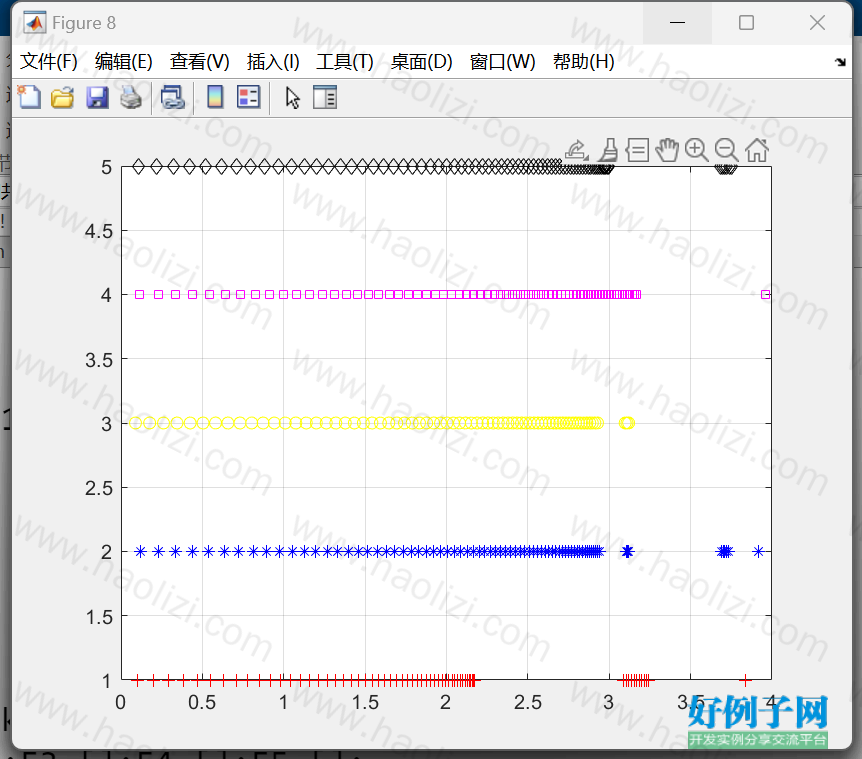The image size is (862, 759).
Task: Click the x-axis tick label 1.5
Action: tap(365, 702)
